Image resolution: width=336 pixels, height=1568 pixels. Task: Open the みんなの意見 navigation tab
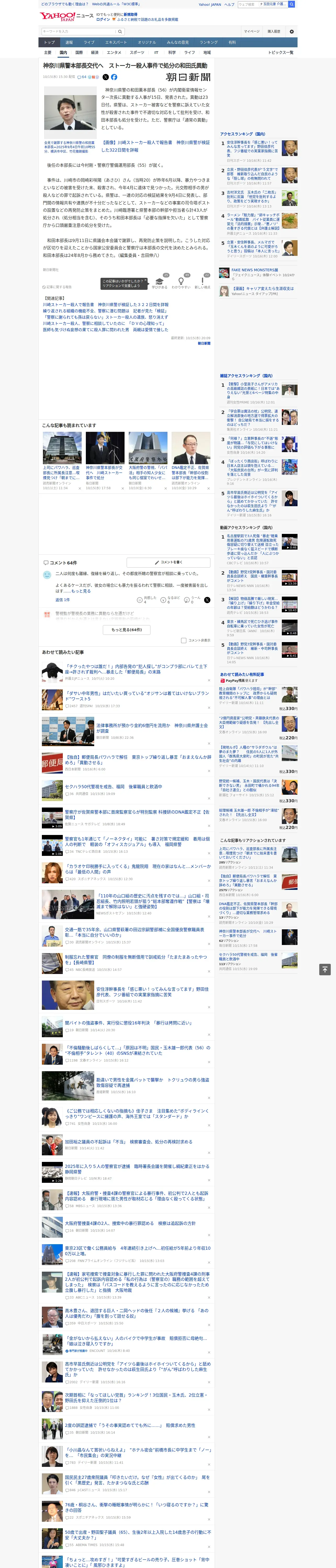click(178, 43)
